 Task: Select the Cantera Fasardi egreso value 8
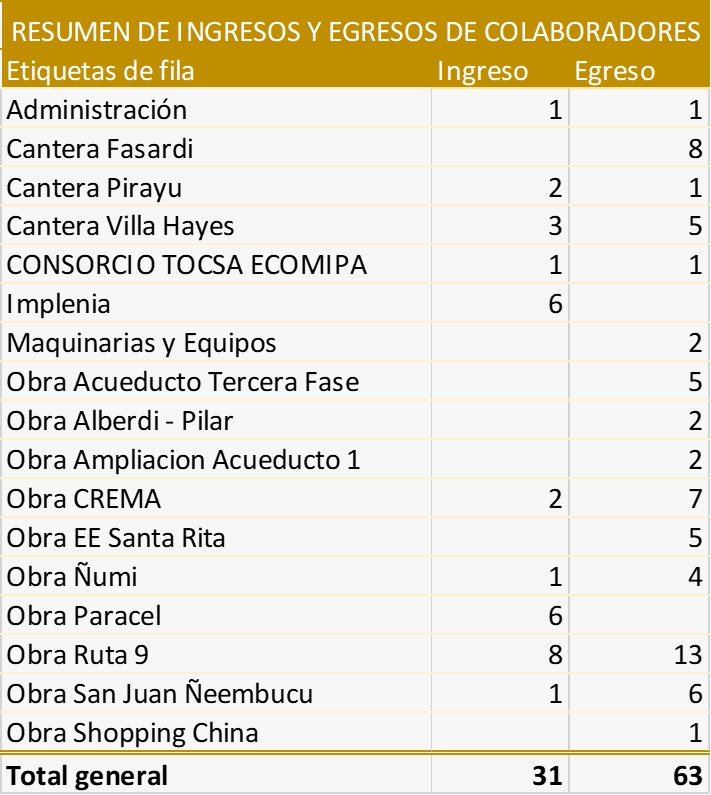point(695,149)
